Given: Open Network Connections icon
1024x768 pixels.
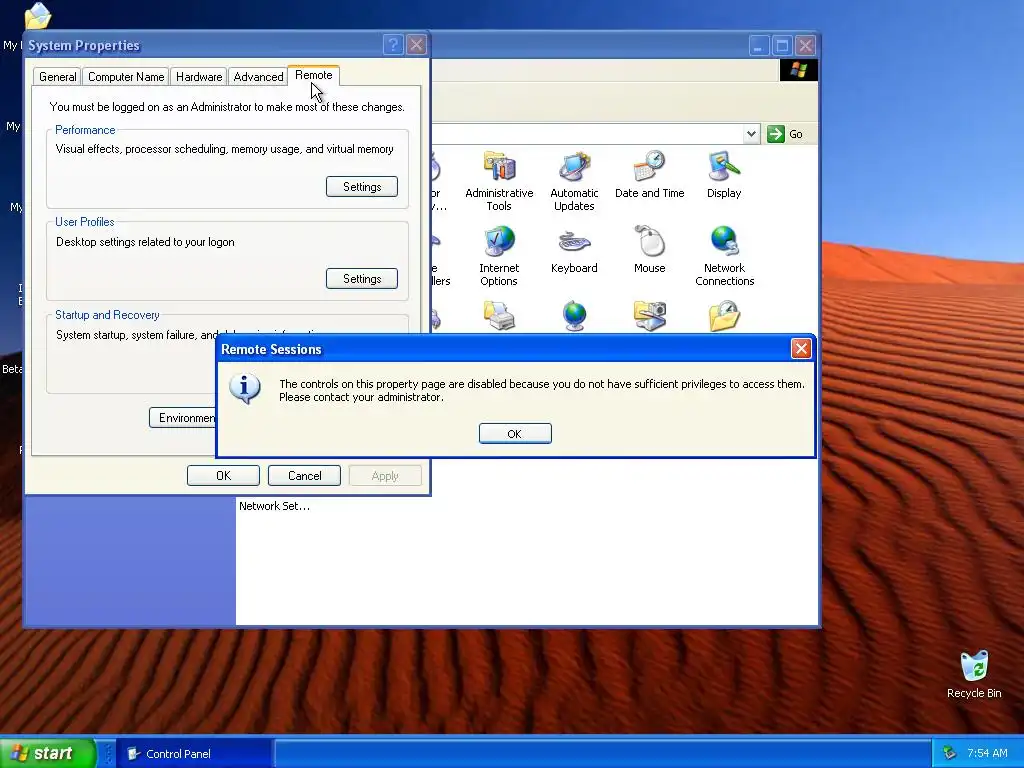Looking at the screenshot, I should [724, 255].
